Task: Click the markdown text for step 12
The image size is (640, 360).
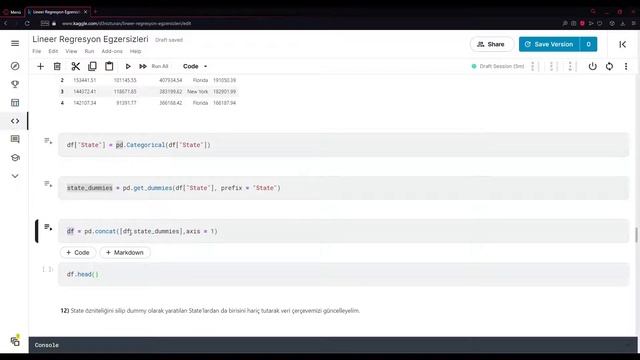Action: pos(210,311)
